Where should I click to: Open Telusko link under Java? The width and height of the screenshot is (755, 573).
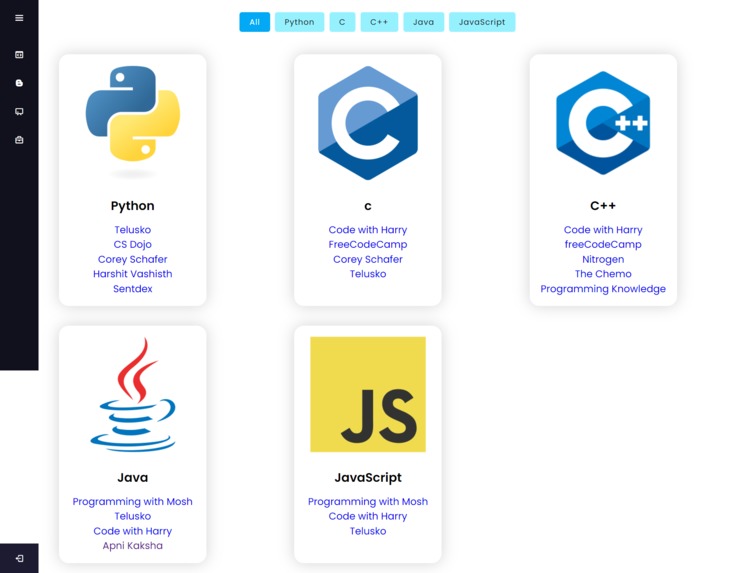133,516
